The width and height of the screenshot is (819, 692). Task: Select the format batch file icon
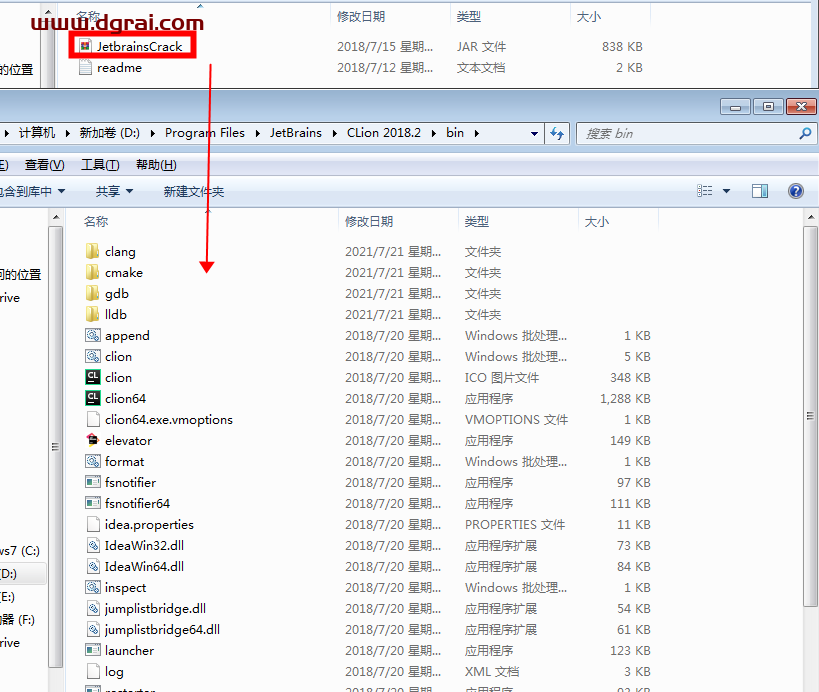click(93, 461)
